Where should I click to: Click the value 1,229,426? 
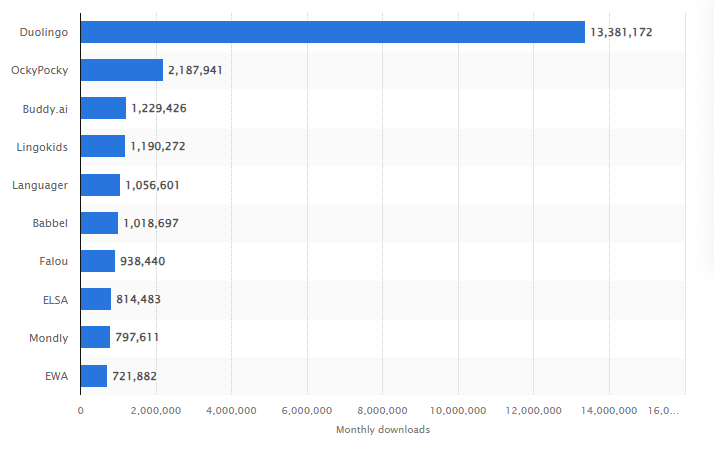[x=159, y=108]
